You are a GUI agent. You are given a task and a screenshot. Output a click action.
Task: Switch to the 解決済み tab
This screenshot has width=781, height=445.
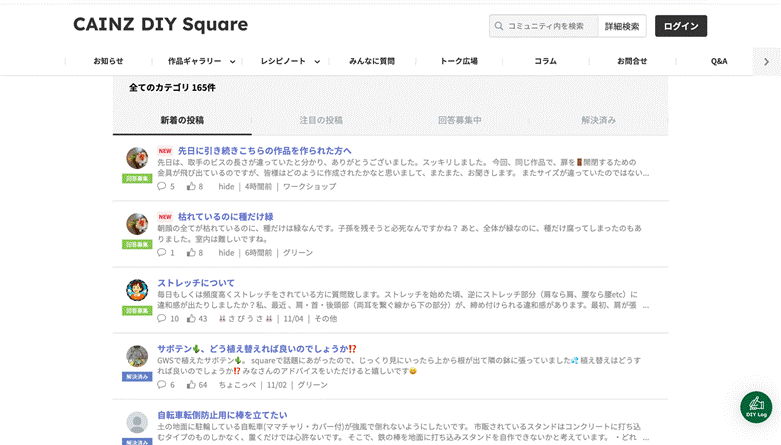(598, 120)
